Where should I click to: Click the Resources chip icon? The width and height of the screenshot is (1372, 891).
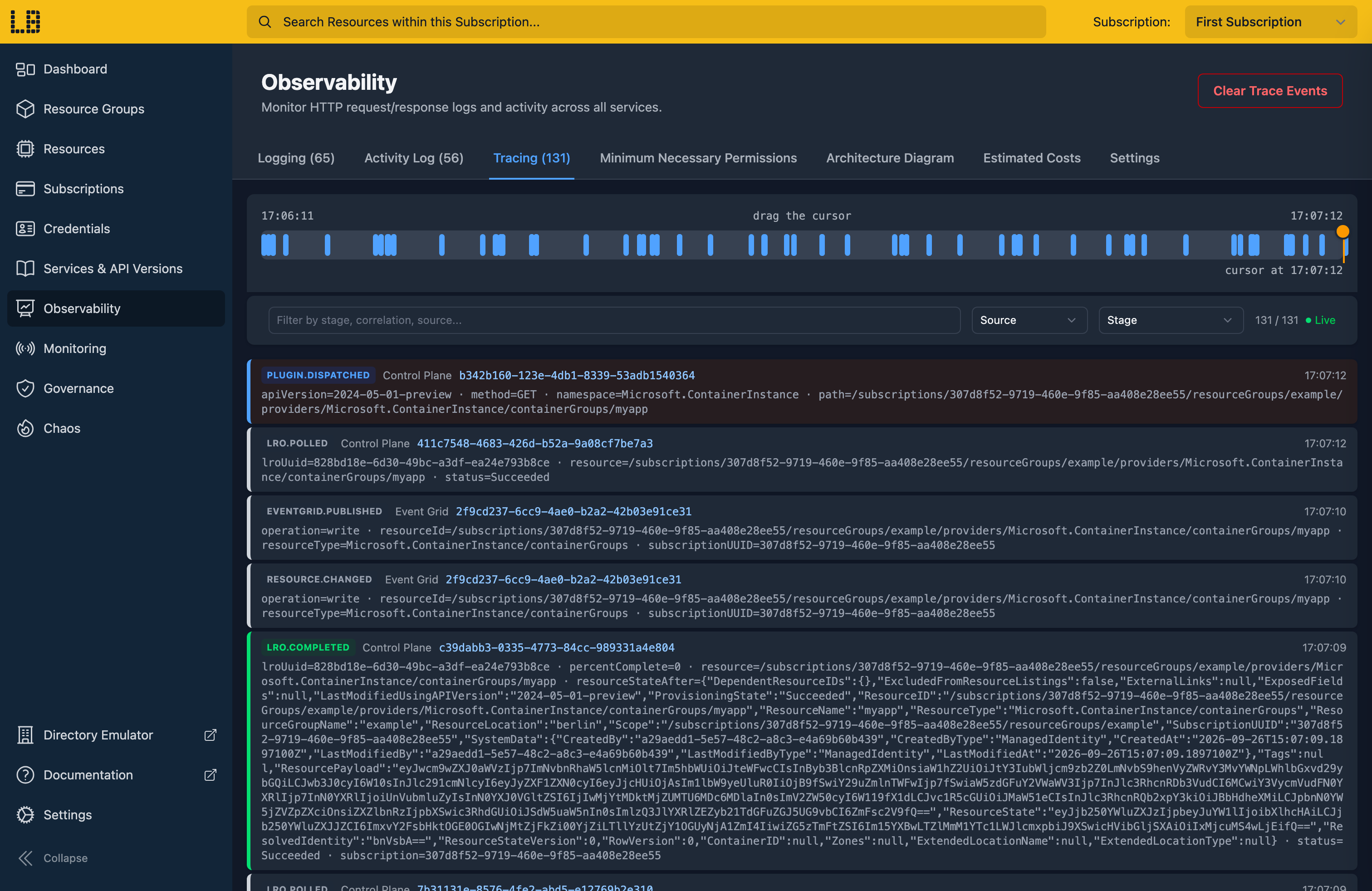click(x=25, y=149)
